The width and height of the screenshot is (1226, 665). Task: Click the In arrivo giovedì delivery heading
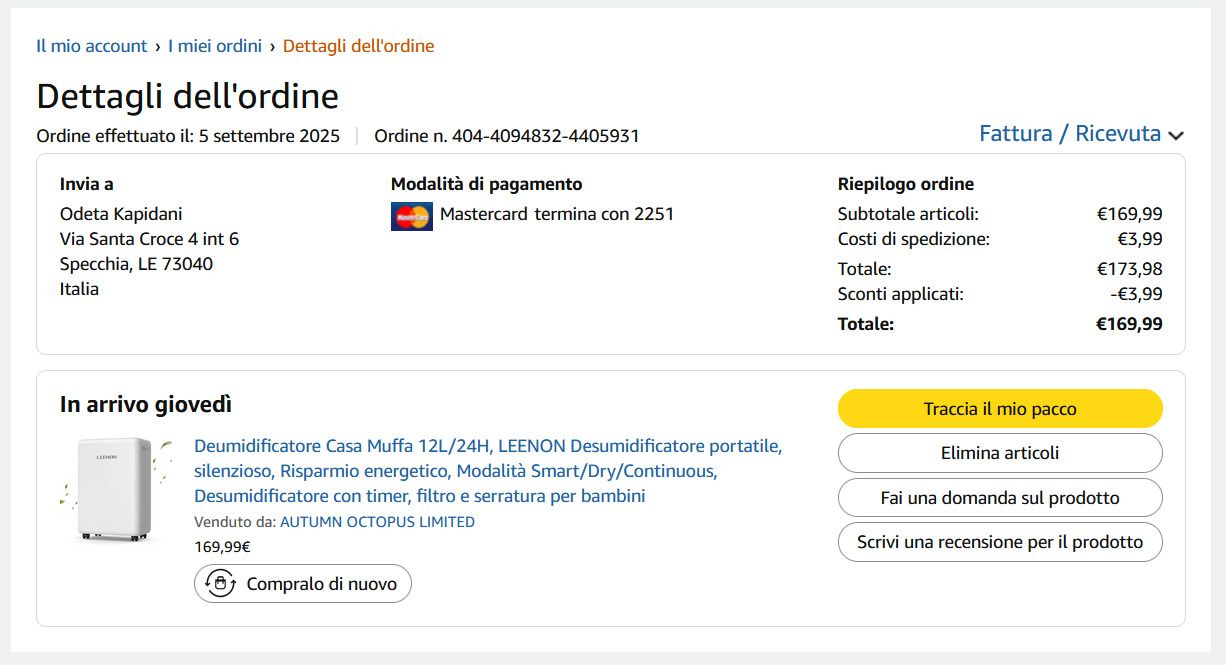146,405
